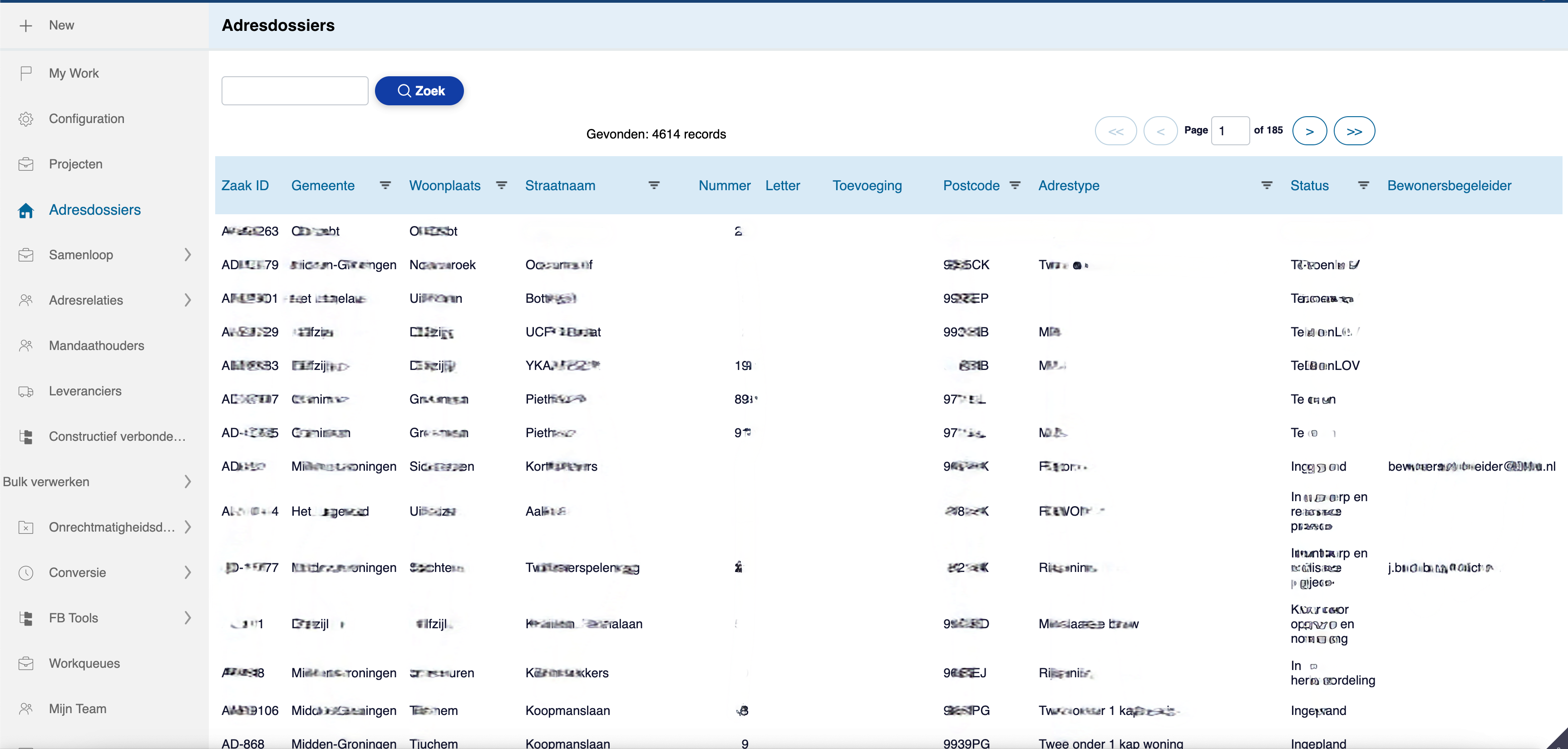Screen dimensions: 1568x749
Task: Filter the Woonplaats column
Action: click(x=502, y=185)
